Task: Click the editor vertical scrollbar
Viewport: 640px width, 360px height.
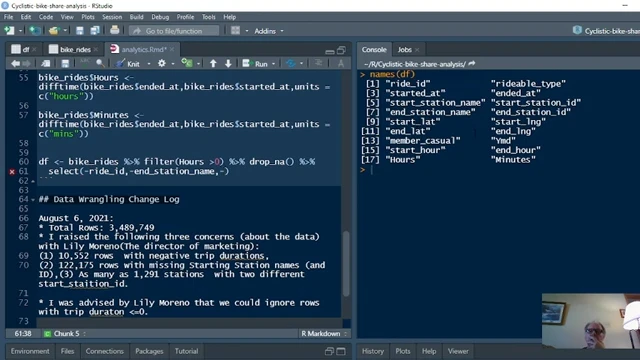Action: [346, 264]
